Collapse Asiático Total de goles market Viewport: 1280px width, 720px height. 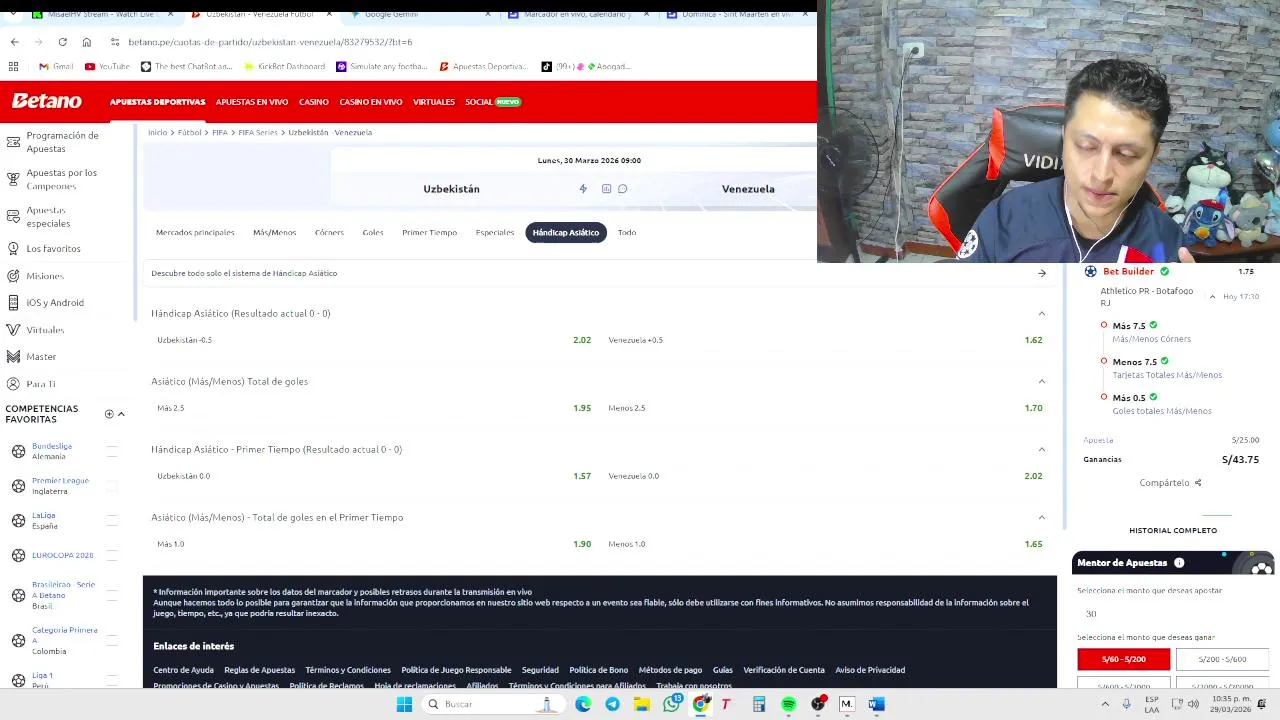[1041, 382]
